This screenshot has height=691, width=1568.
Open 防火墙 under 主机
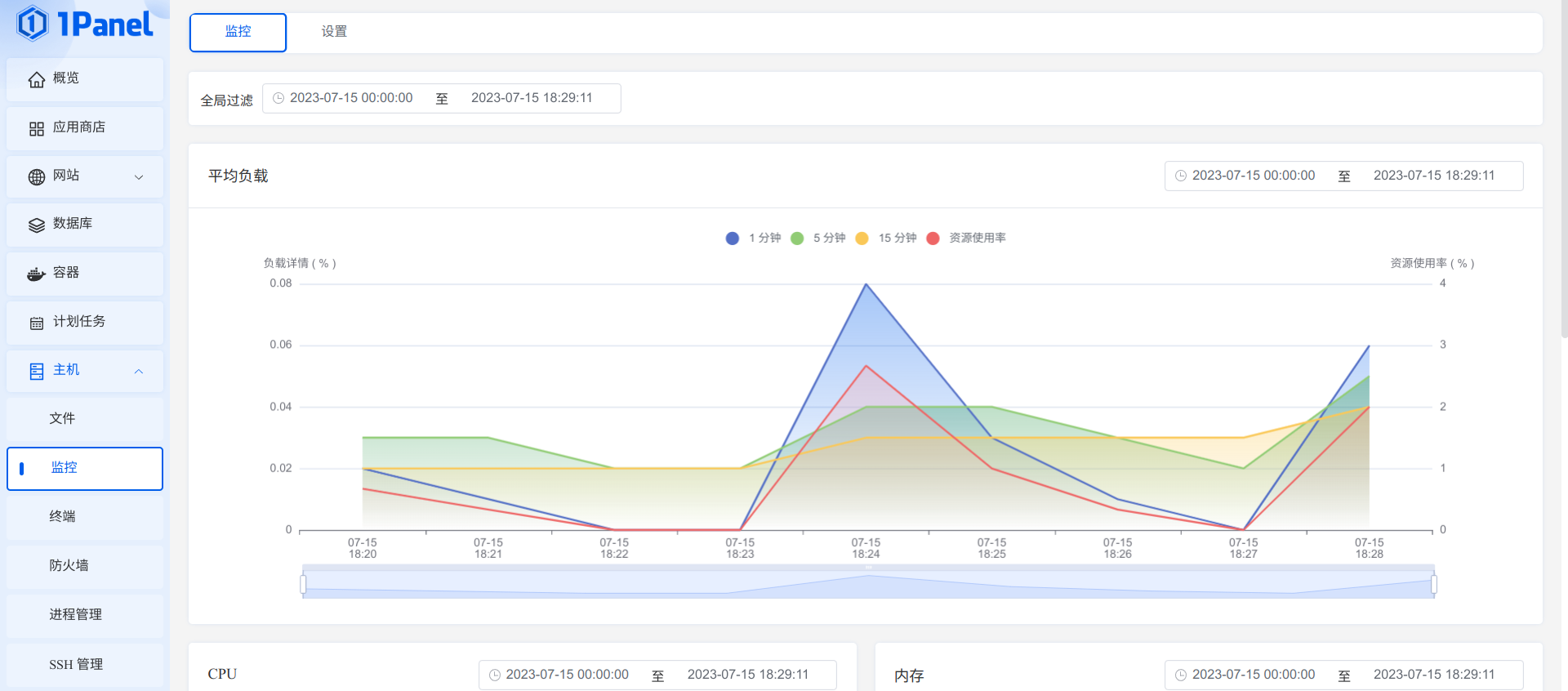pos(85,566)
